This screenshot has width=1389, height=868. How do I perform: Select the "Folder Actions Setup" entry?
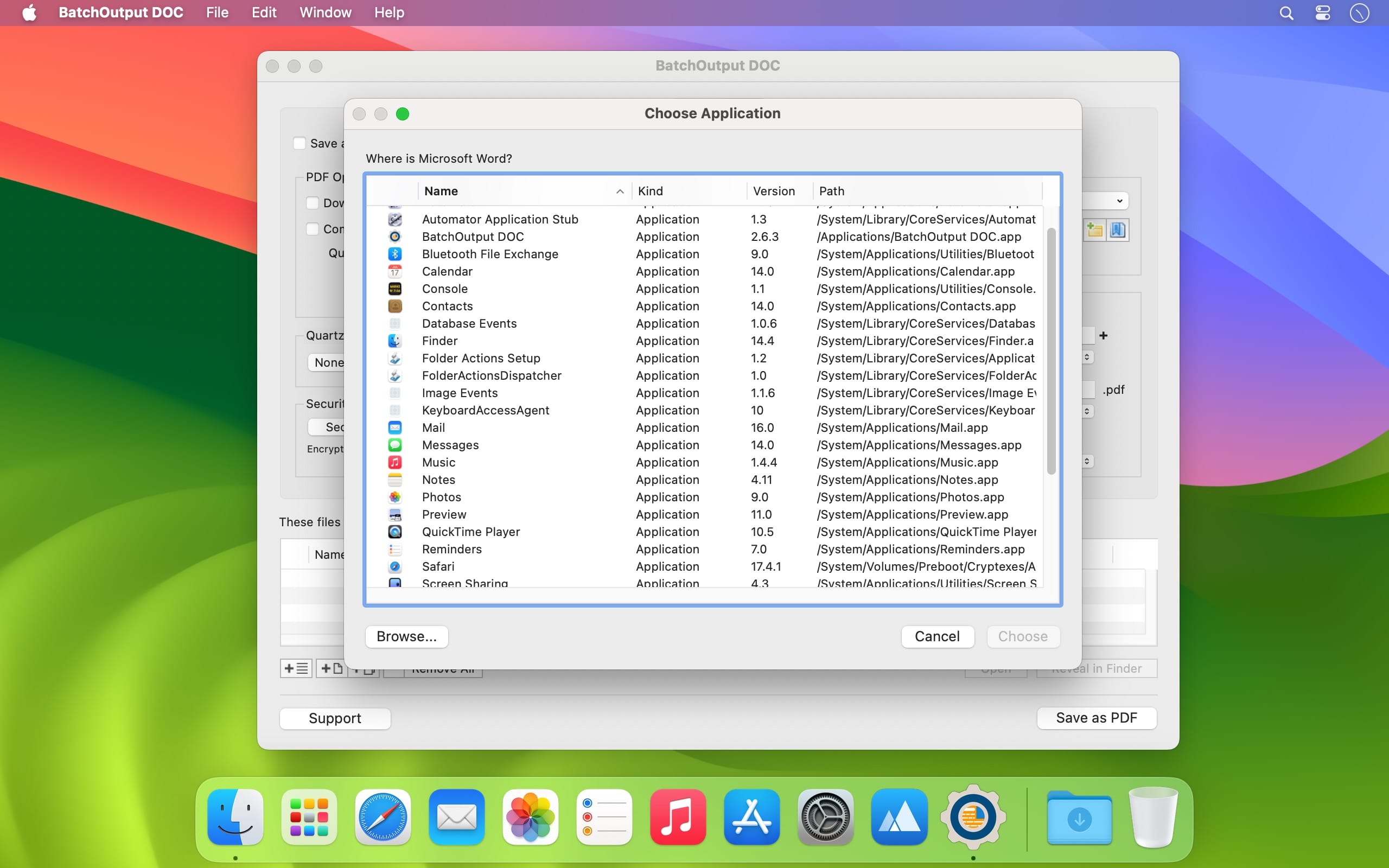point(705,358)
